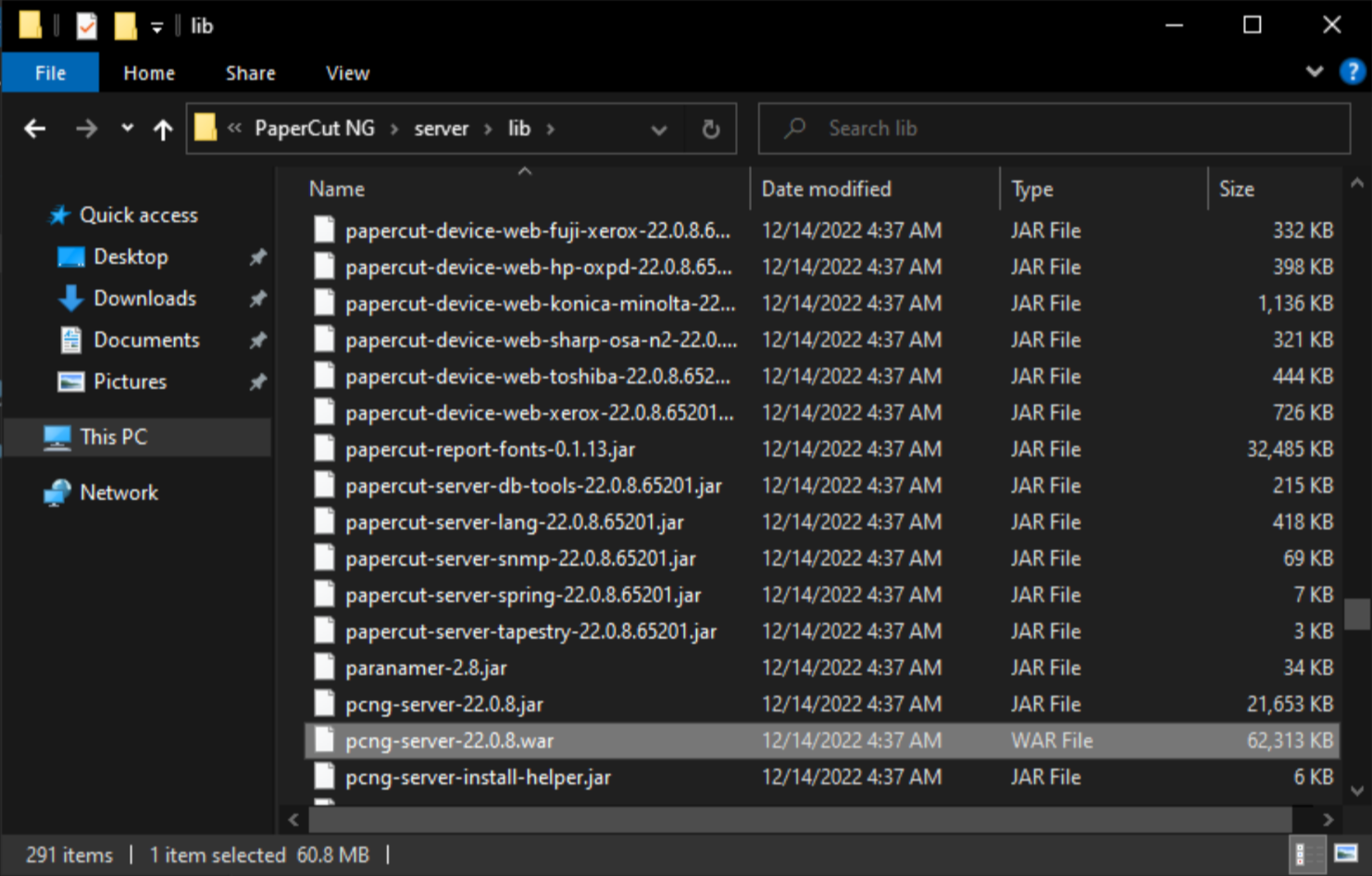Image resolution: width=1372 pixels, height=876 pixels.
Task: Show hidden breadcrumb folders with double chevron
Action: [234, 128]
